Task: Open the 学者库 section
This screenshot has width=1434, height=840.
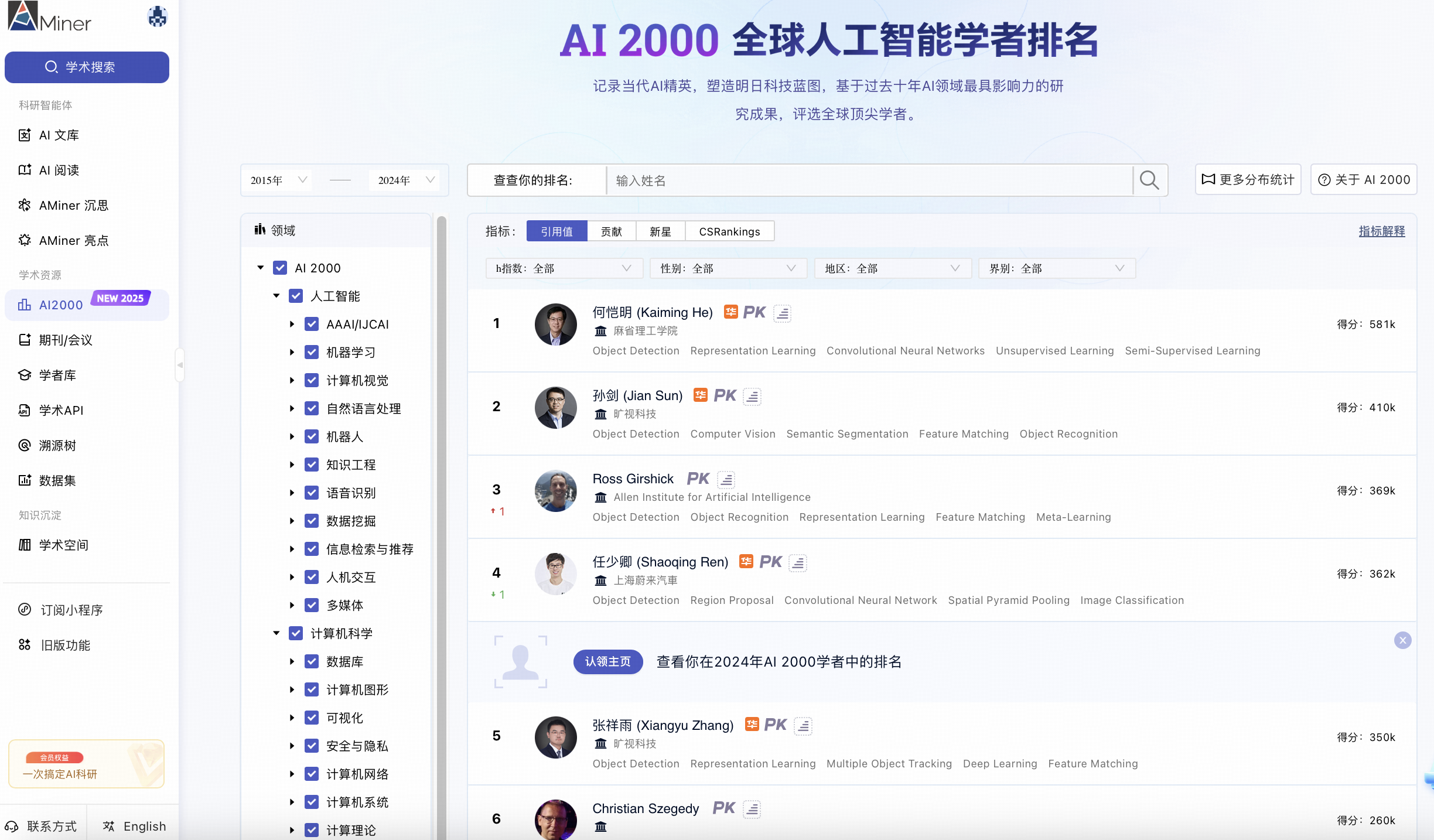Action: (x=57, y=375)
